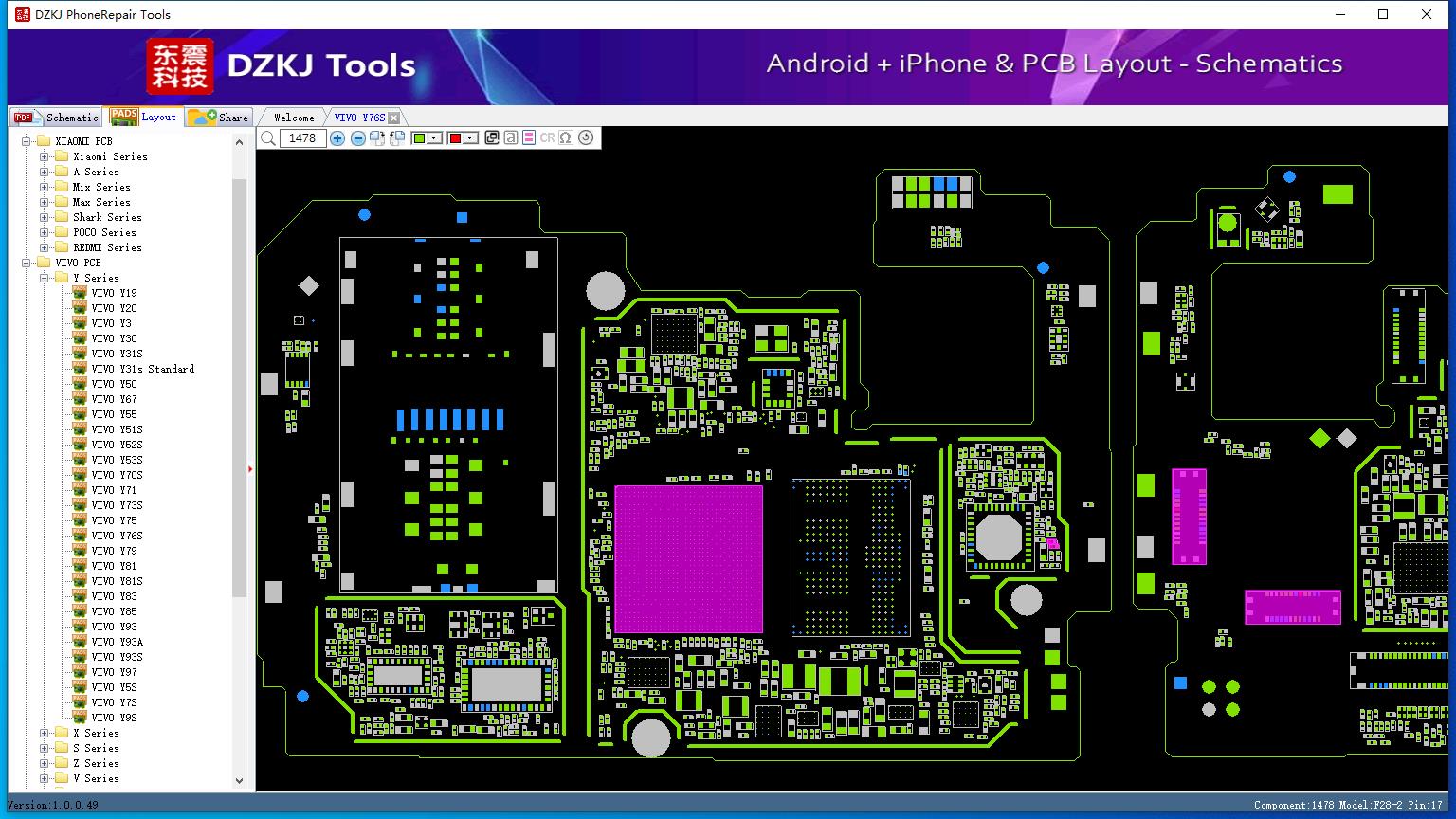Click the red color swatch in the toolbar
1456x819 pixels.
point(455,138)
